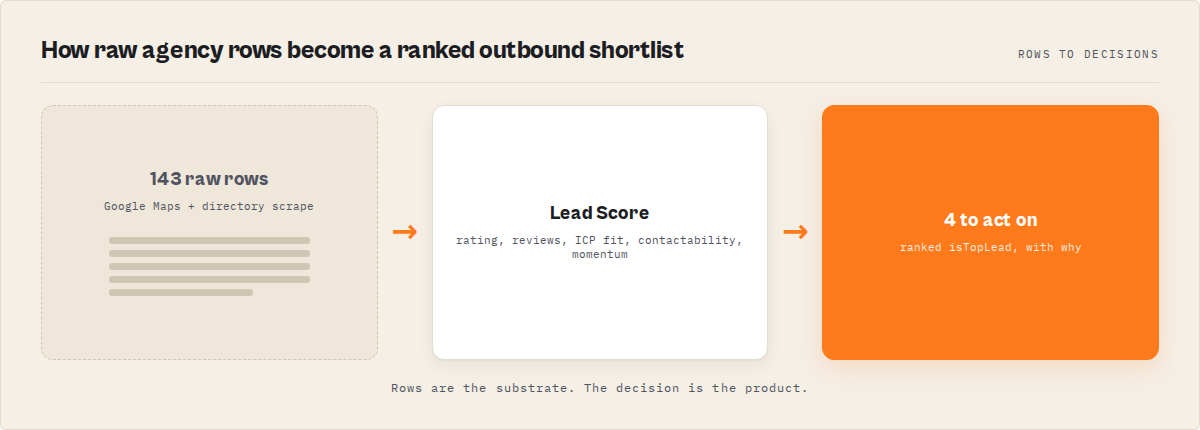Image resolution: width=1200 pixels, height=430 pixels.
Task: Click the '143 raw rows' heading
Action: click(x=209, y=179)
